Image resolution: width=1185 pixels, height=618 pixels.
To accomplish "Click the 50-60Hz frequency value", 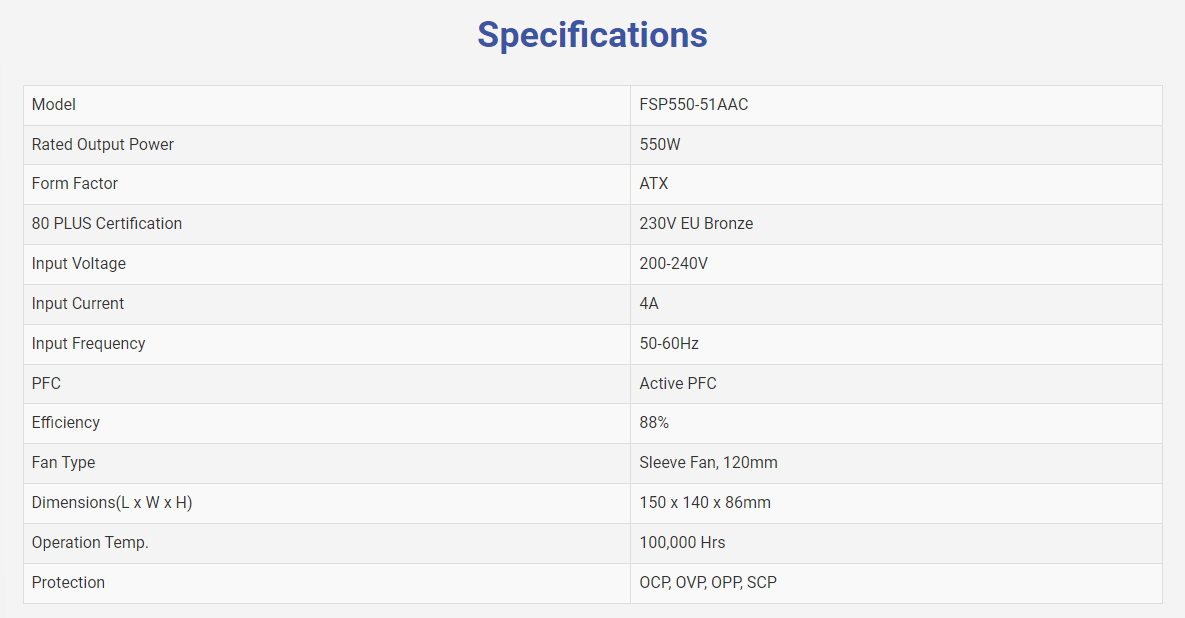I will (x=669, y=344).
